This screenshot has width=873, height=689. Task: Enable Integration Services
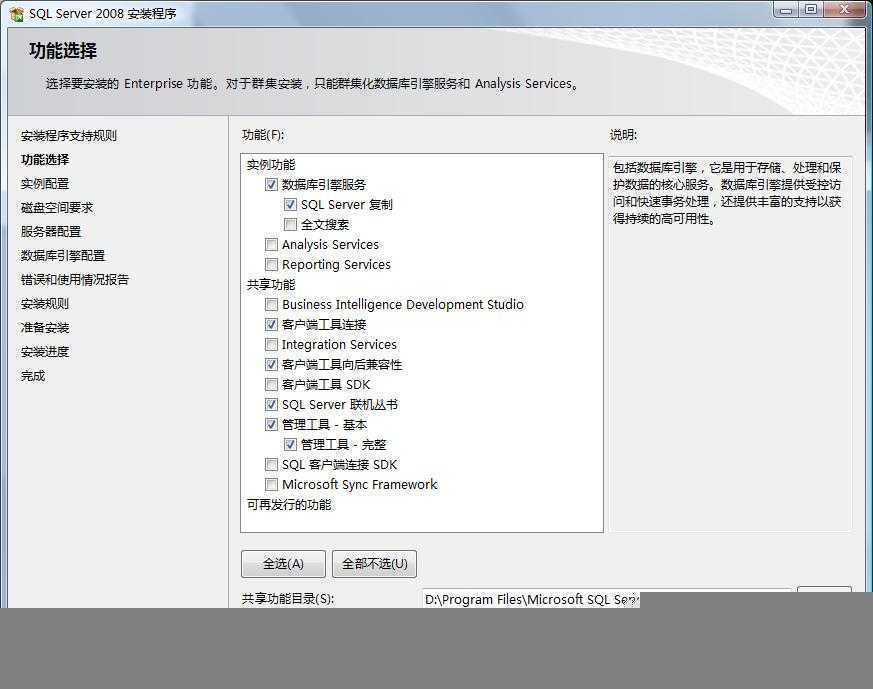(272, 344)
